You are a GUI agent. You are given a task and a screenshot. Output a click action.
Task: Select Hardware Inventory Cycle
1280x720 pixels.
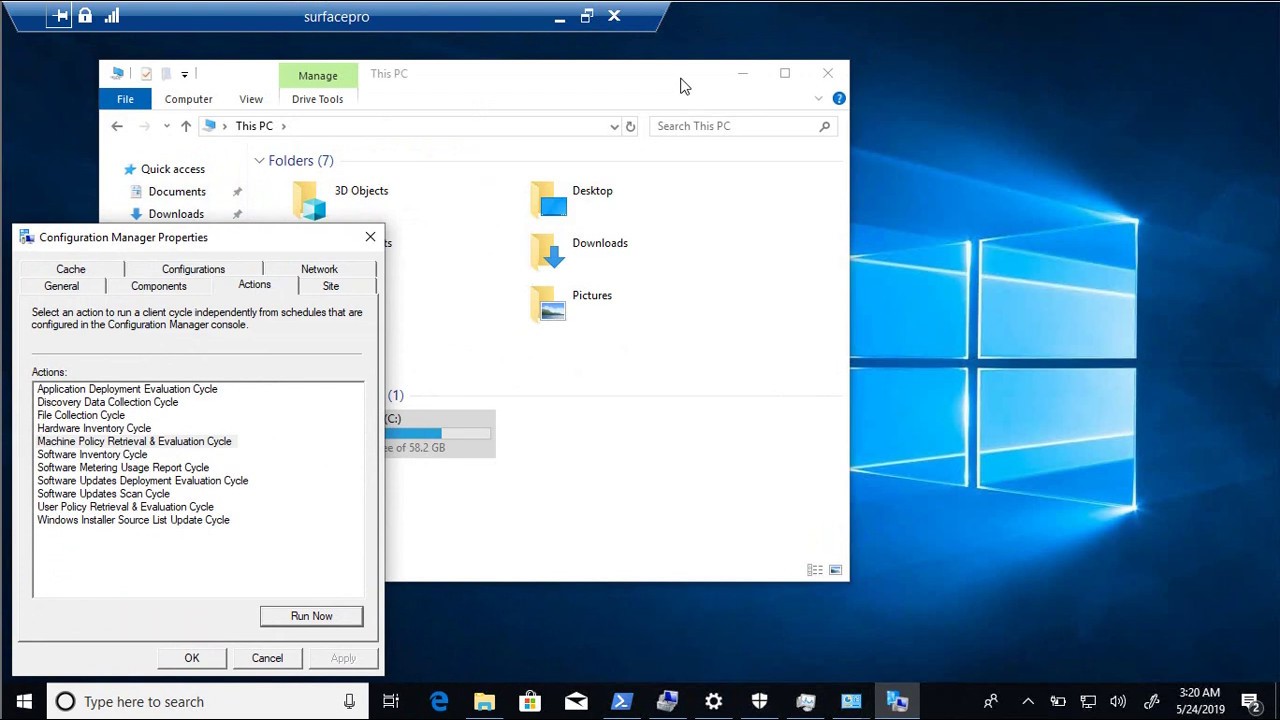(x=94, y=428)
